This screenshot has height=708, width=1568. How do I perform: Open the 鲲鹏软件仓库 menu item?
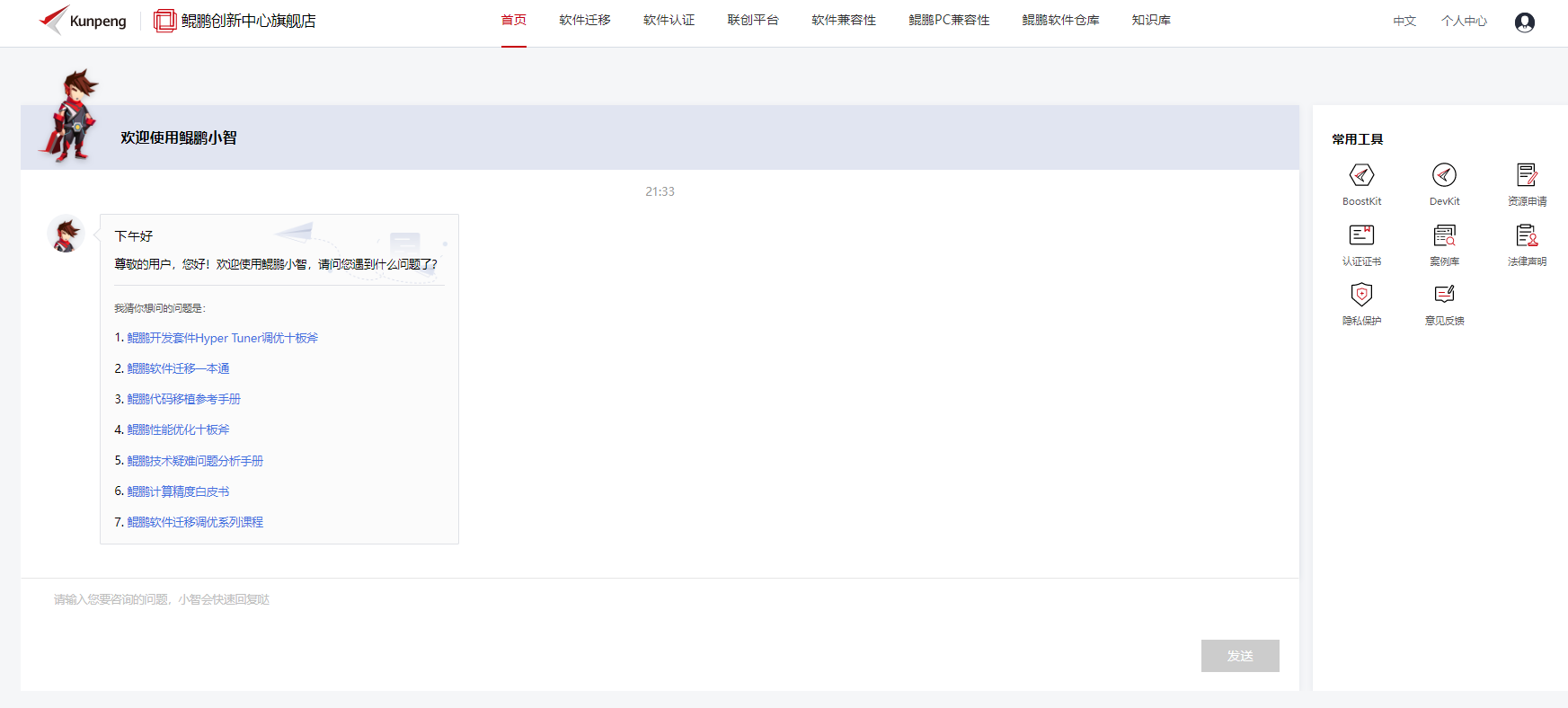[x=1060, y=21]
